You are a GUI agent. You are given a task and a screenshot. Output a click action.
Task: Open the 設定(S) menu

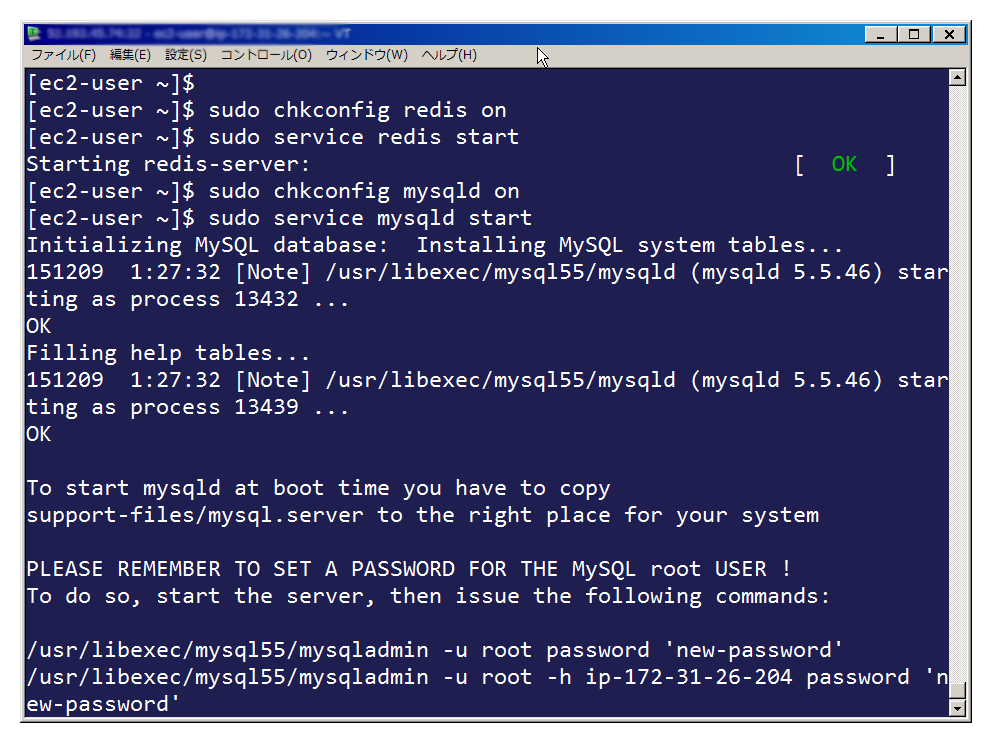186,55
